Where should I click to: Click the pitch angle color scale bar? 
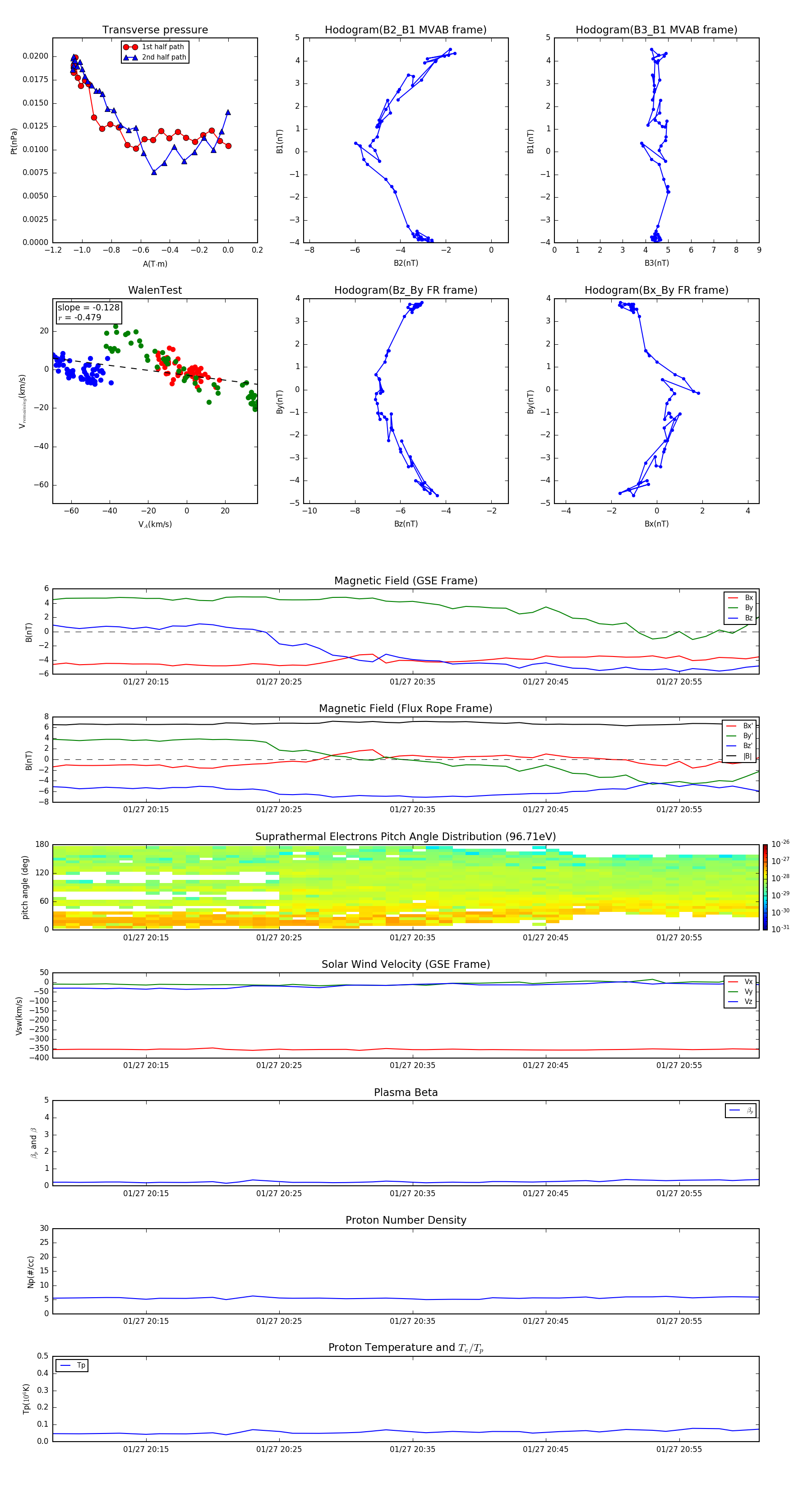coord(765,887)
